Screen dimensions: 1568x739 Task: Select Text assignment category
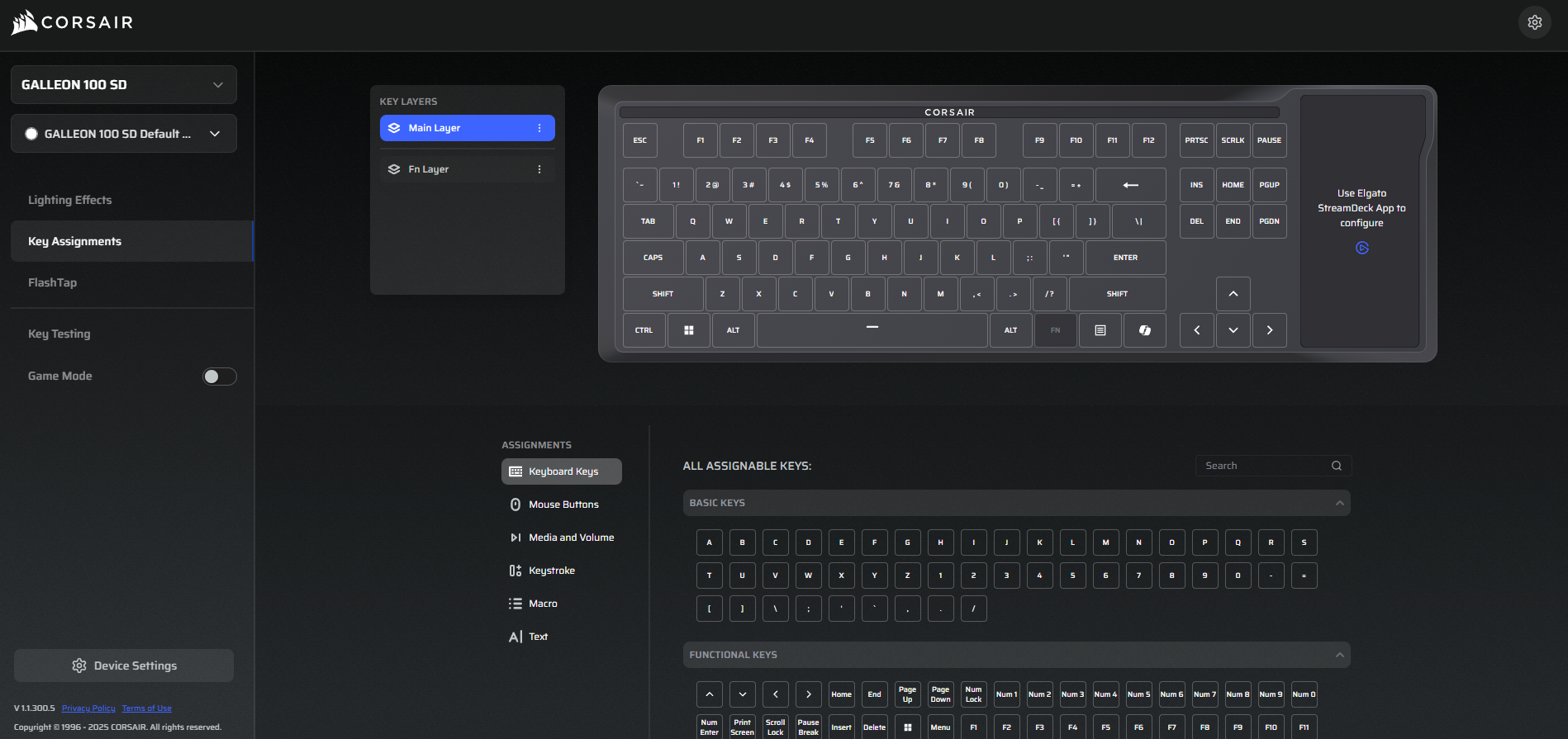pos(562,637)
